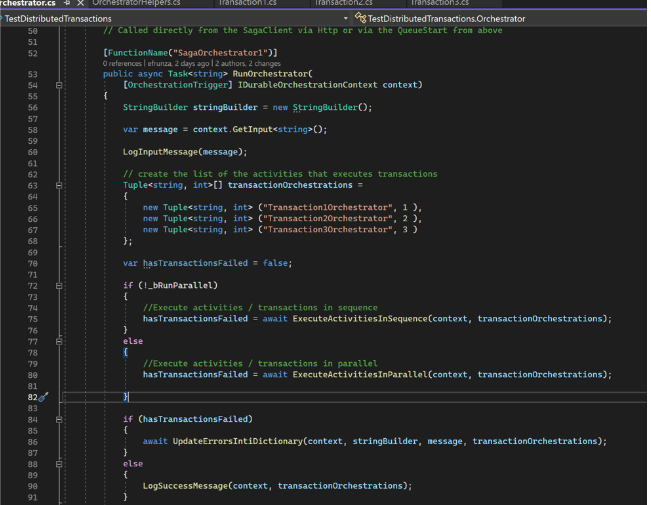Click LogInputMessage call on line 60

[x=160, y=152]
